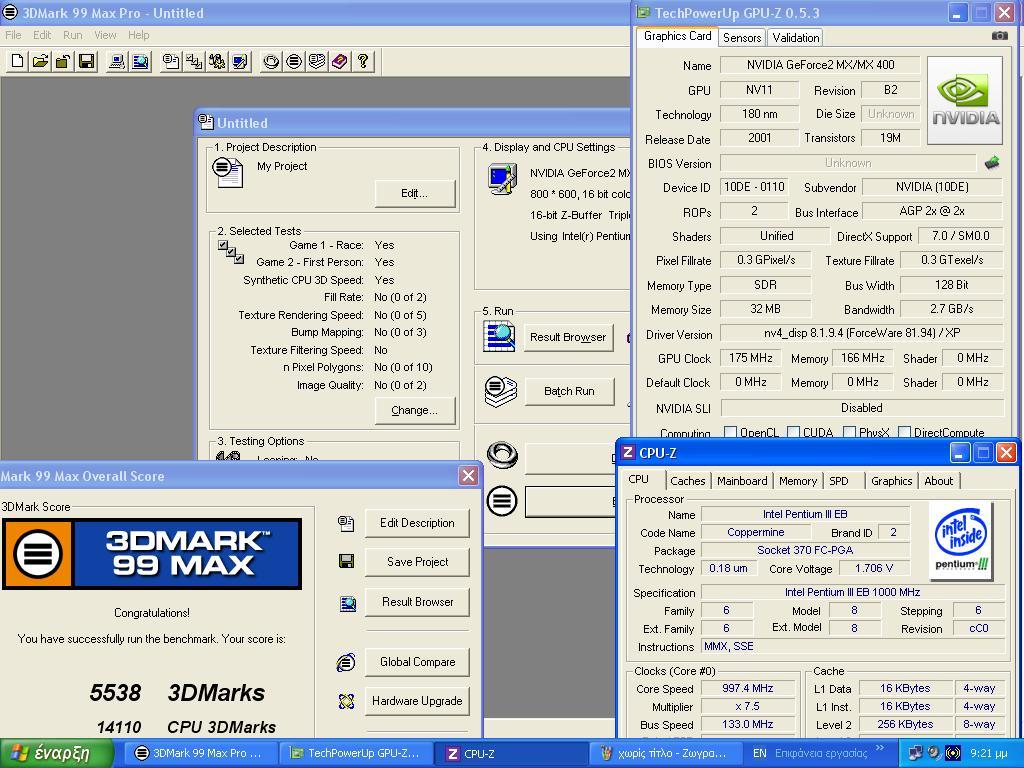Enable the DirectCompute checkbox in GPU-Z

click(904, 432)
